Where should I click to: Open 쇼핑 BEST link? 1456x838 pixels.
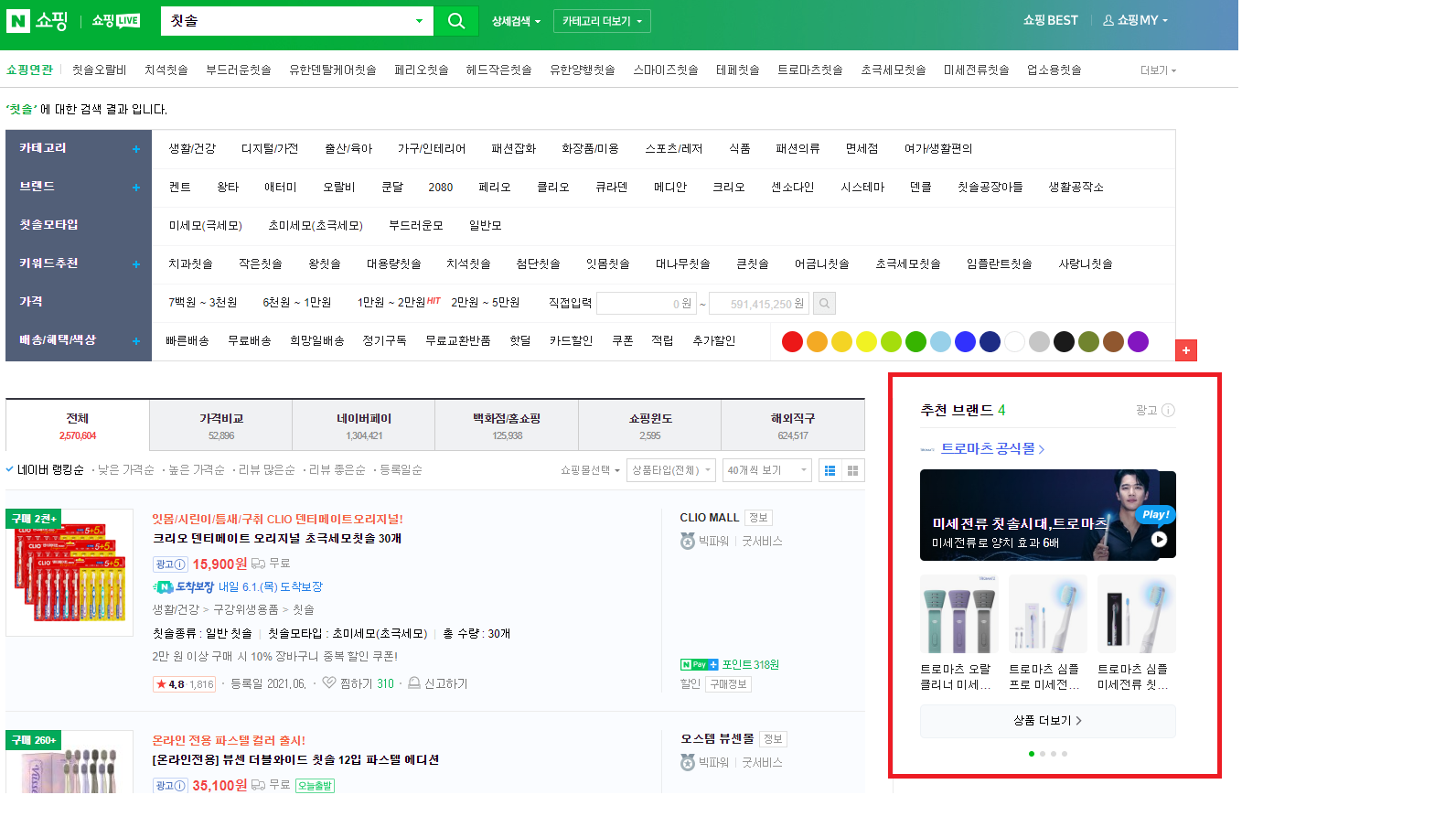click(x=1050, y=20)
